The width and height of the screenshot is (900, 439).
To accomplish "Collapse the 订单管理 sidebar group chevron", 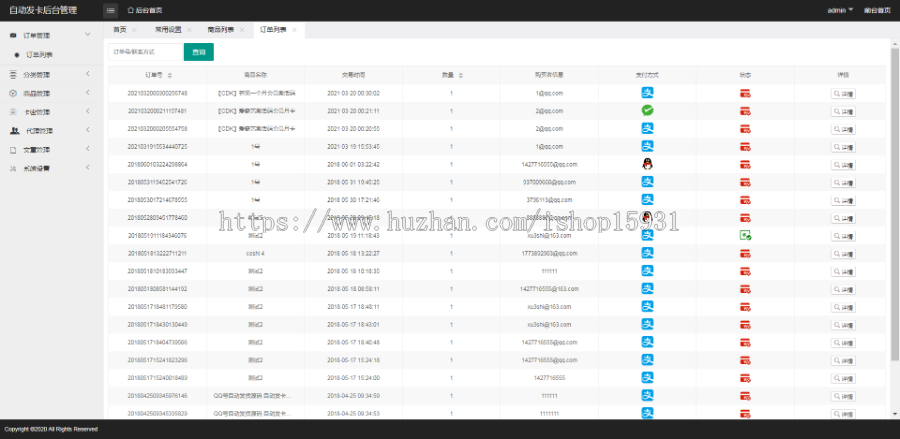I will 88,35.
